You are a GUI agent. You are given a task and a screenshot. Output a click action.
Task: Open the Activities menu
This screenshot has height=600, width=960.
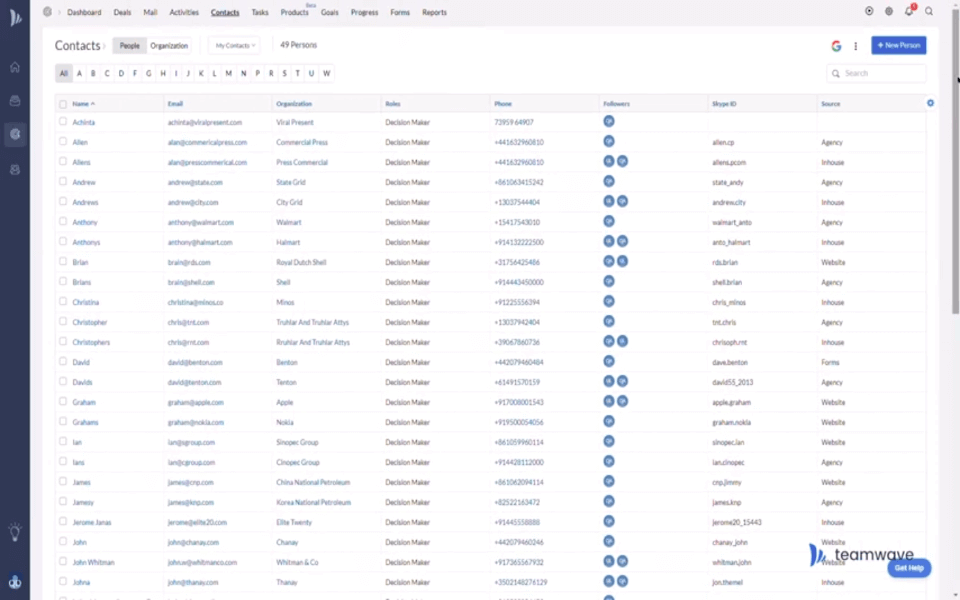pos(184,12)
